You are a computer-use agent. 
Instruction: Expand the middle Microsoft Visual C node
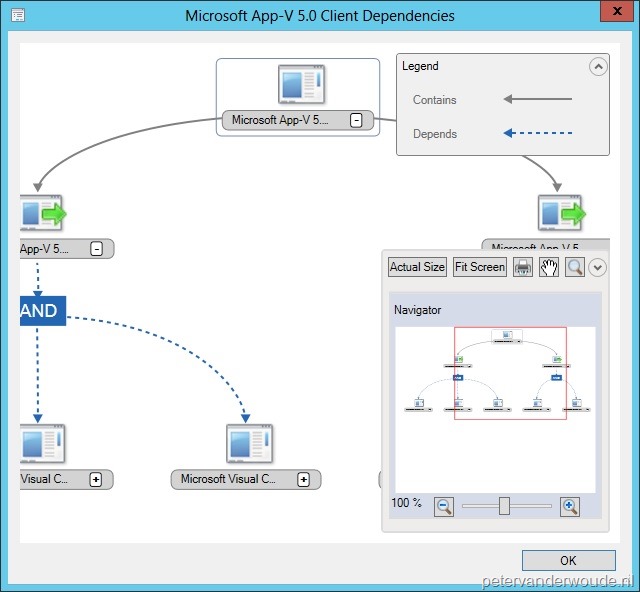(304, 479)
